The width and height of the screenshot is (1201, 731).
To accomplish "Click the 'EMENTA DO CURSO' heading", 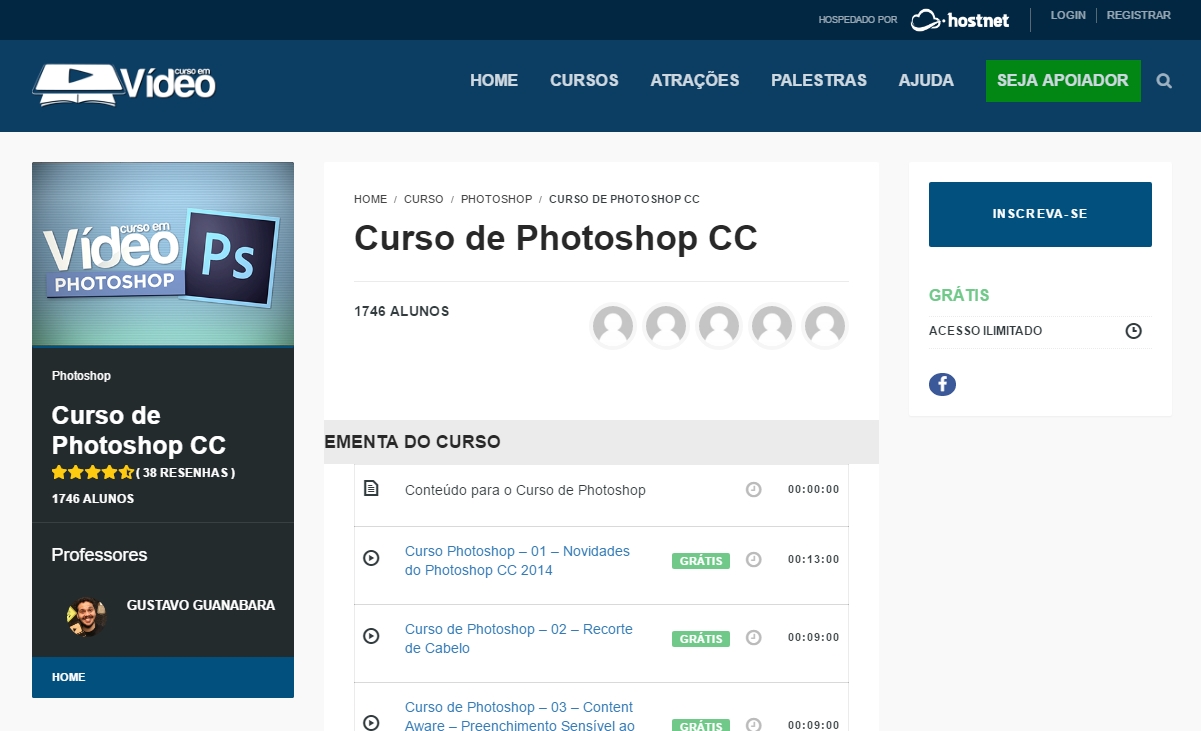I will 413,442.
